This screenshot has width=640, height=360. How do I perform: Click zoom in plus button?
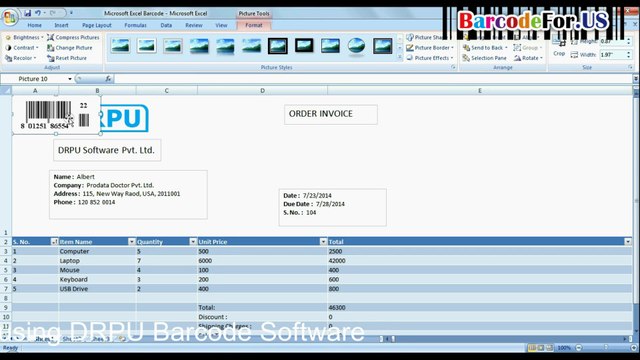click(633, 348)
